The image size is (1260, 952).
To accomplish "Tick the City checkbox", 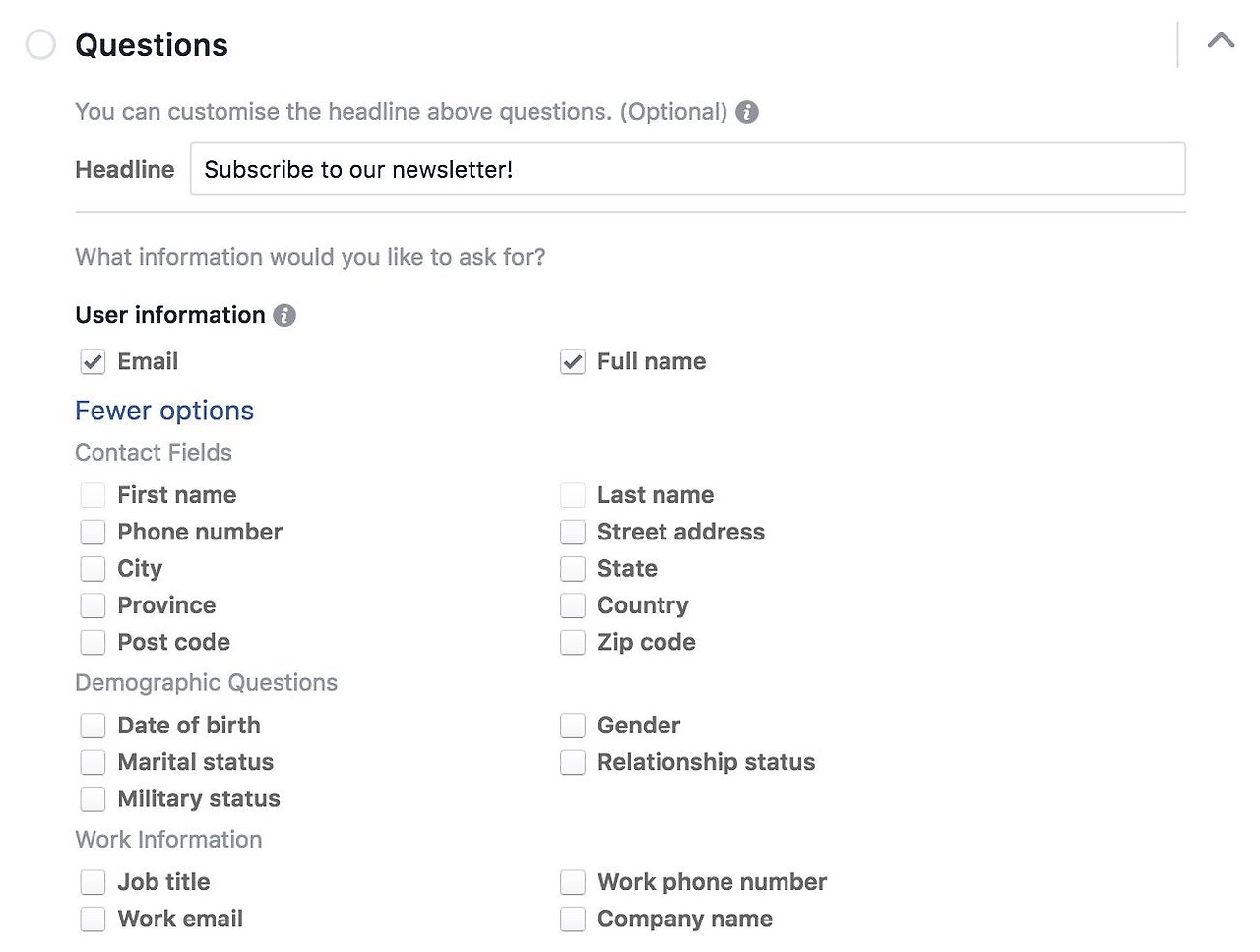I will click(x=93, y=569).
